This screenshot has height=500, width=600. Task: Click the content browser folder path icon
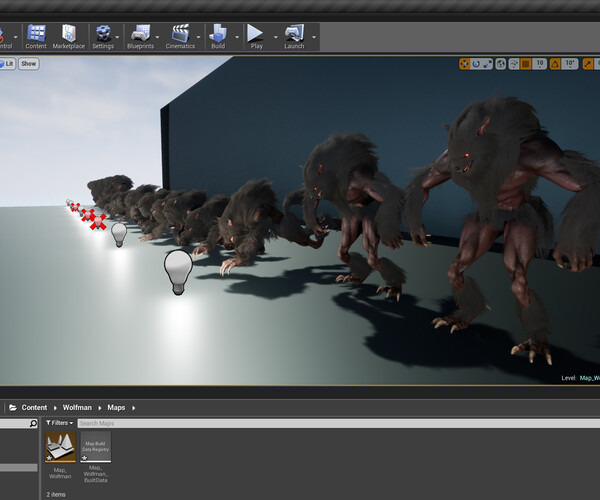[13, 407]
